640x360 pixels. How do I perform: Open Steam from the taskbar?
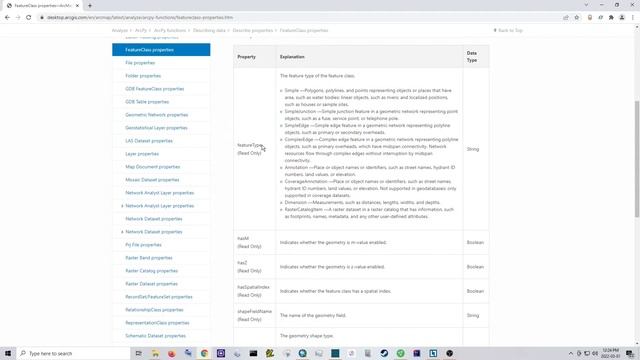[384, 353]
